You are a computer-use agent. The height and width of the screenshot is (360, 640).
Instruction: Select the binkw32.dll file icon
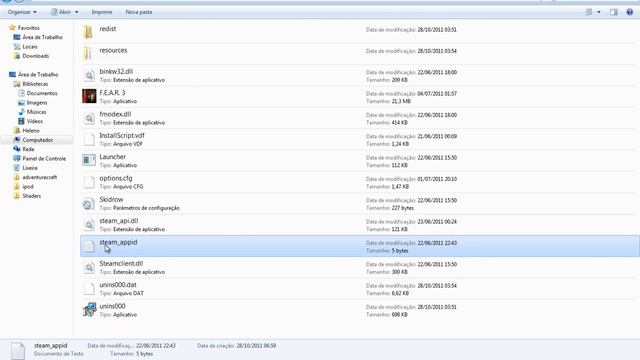(x=89, y=76)
